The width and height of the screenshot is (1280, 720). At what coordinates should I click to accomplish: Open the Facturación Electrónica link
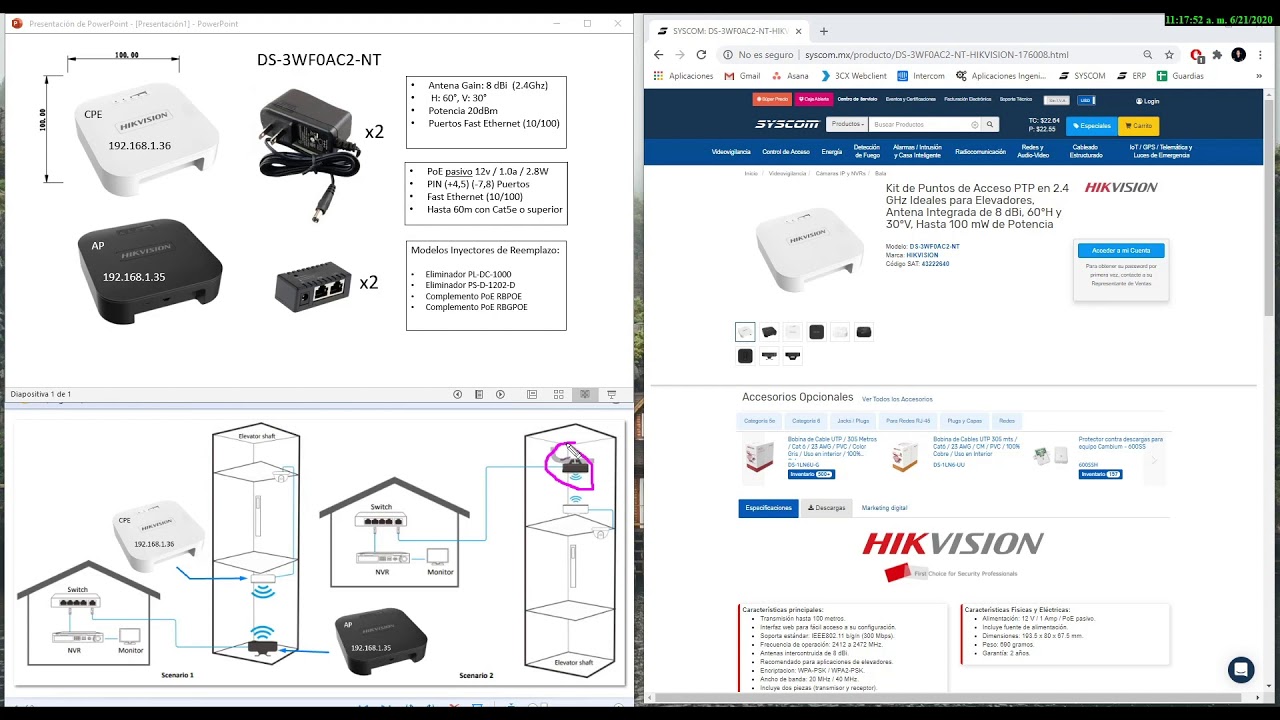[x=968, y=99]
